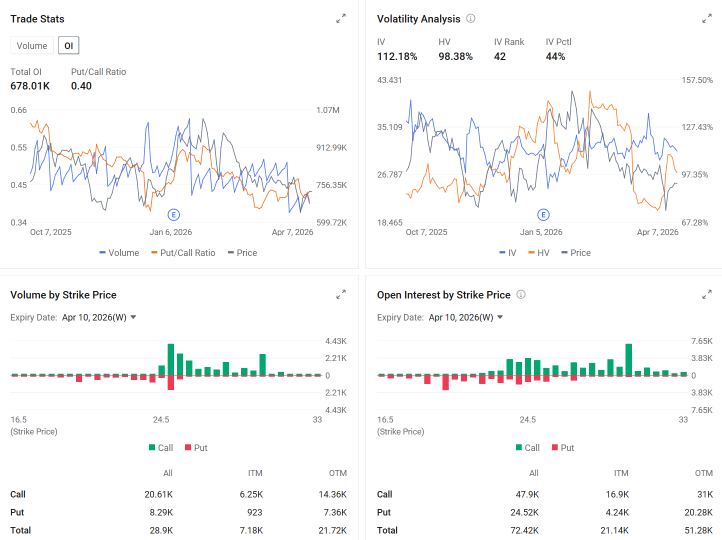Click the earnings E marker on Volatility chart

[x=543, y=215]
